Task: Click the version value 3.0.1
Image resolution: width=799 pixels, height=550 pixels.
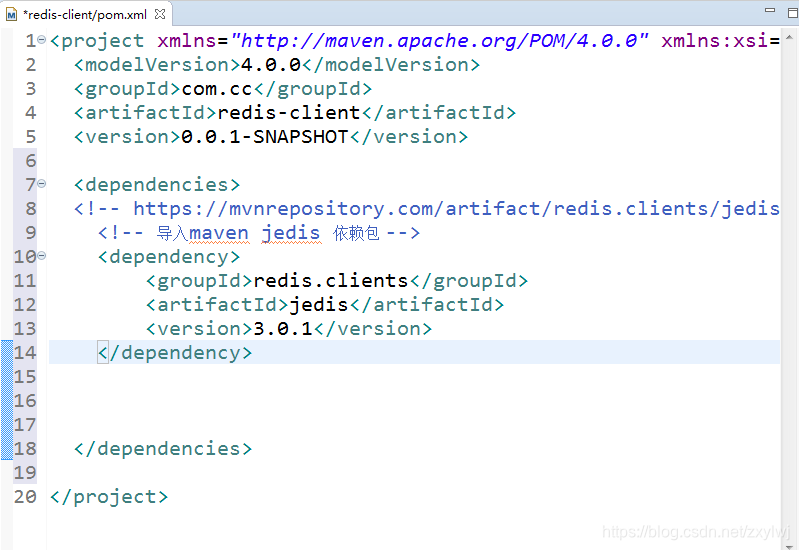Action: tap(283, 329)
